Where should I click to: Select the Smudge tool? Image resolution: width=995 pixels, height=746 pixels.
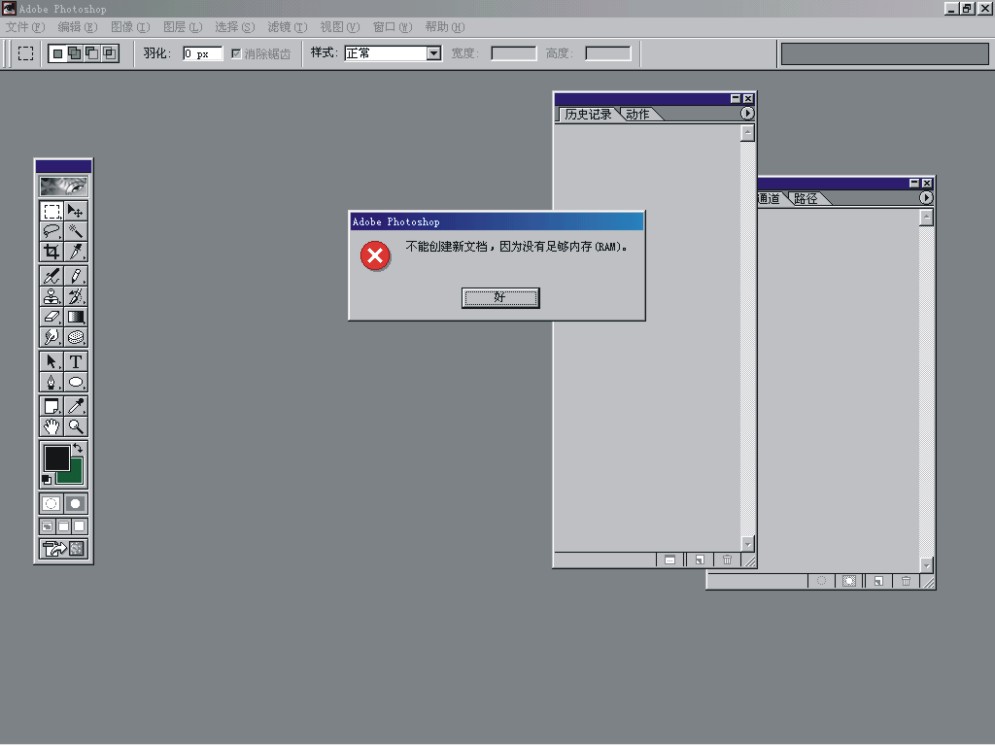coord(51,337)
